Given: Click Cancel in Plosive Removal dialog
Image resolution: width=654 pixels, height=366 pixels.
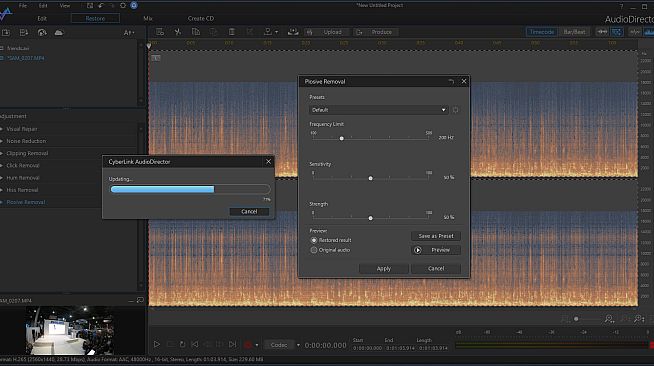Looking at the screenshot, I should point(436,269).
